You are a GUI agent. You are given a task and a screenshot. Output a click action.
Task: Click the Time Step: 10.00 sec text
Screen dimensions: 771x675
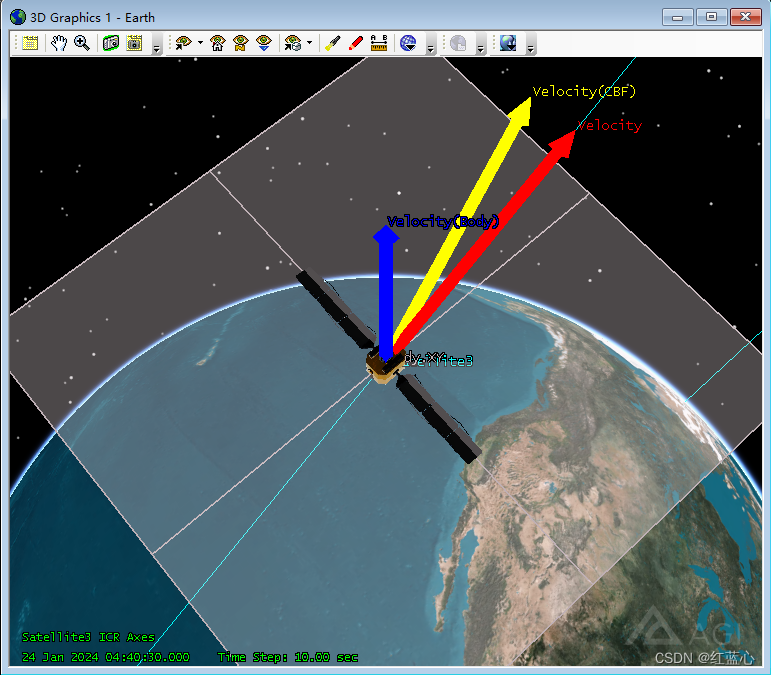pos(288,657)
